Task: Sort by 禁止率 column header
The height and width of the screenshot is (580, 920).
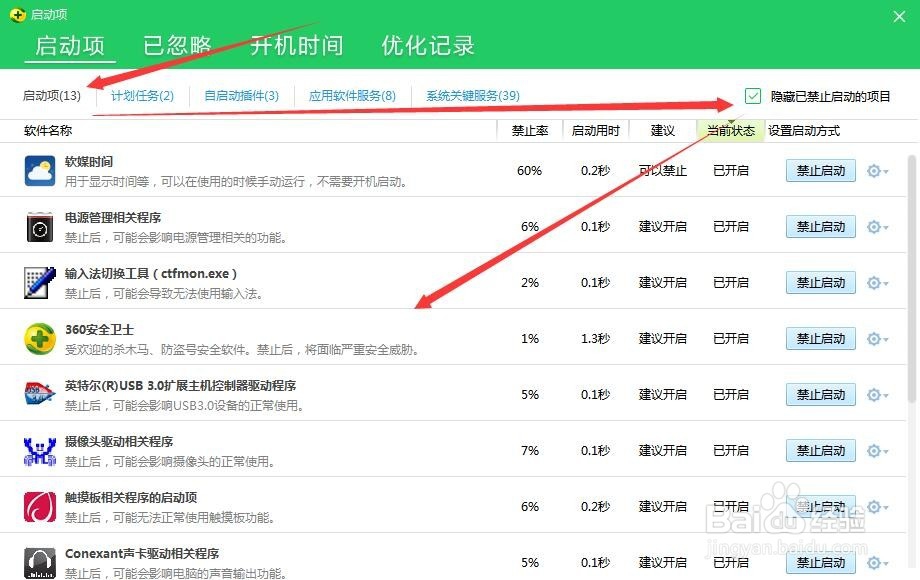Action: coord(530,131)
